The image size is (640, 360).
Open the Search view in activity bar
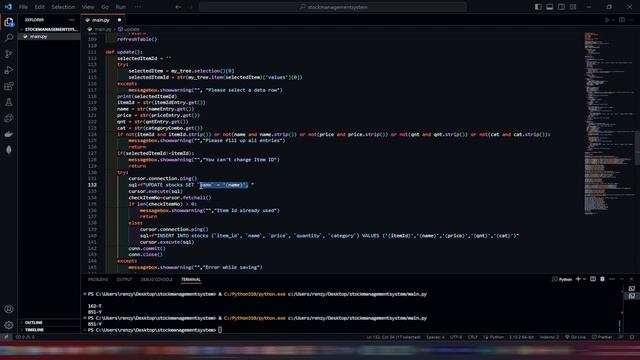[x=9, y=38]
